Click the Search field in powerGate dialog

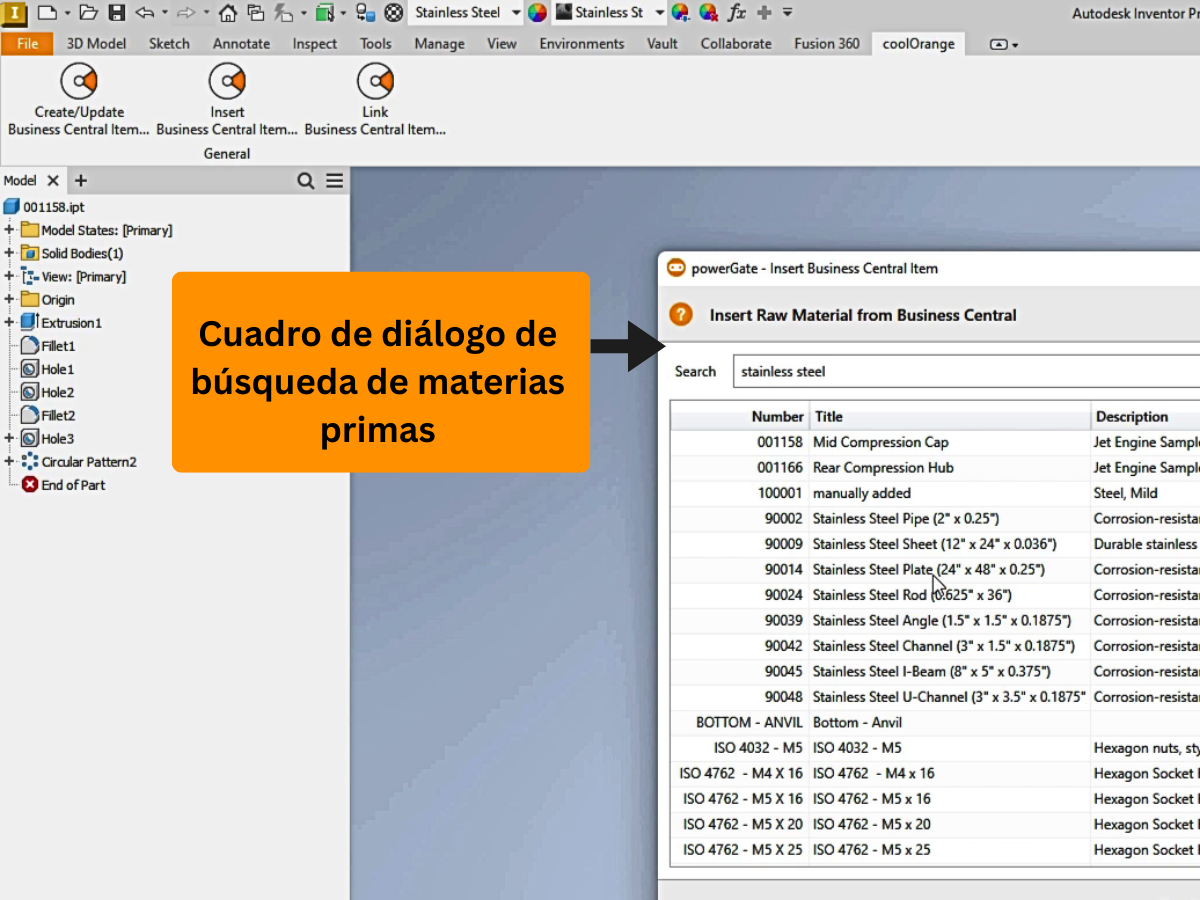pyautogui.click(x=966, y=371)
